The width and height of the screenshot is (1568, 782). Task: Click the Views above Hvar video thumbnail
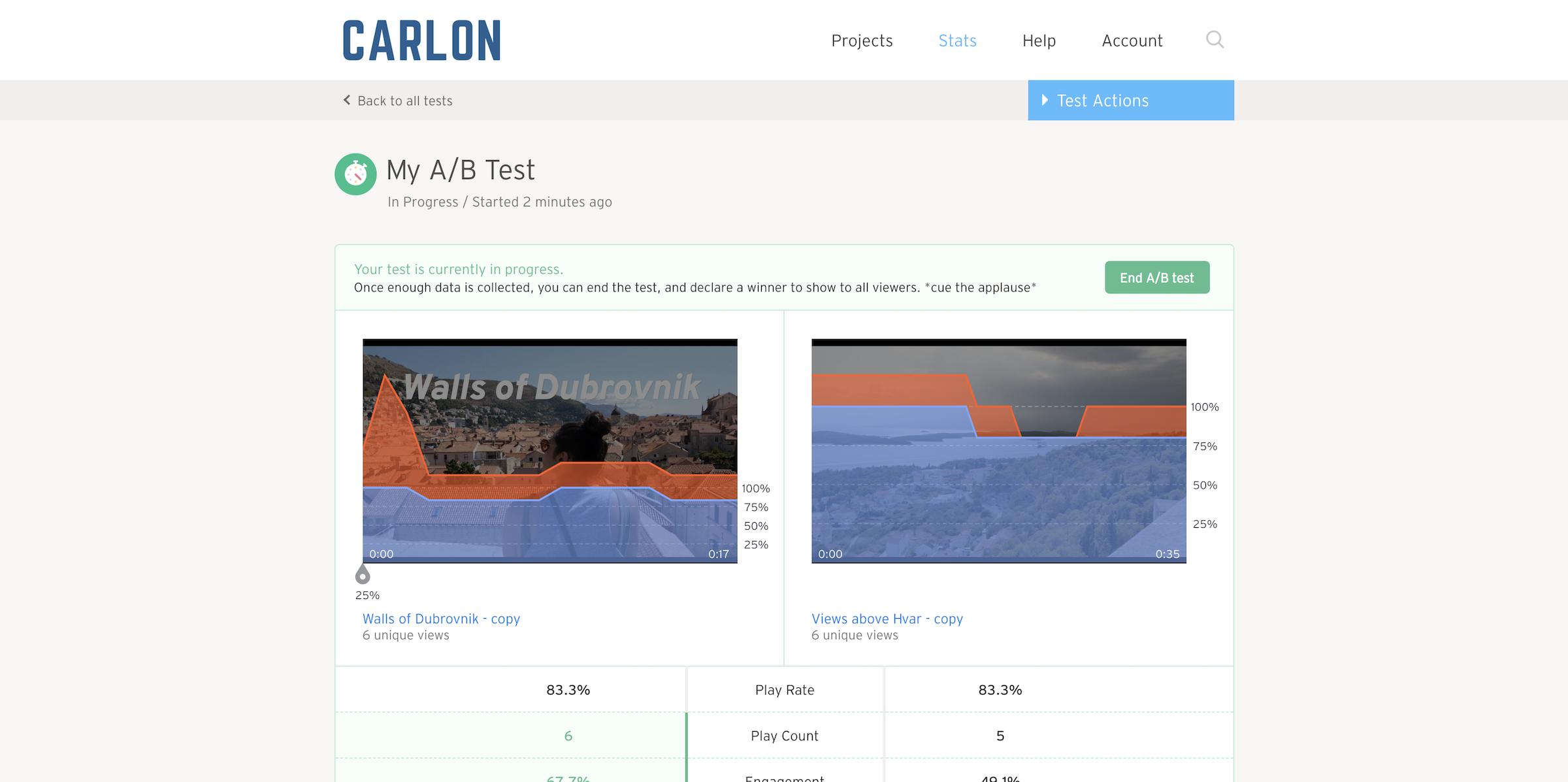coord(998,451)
